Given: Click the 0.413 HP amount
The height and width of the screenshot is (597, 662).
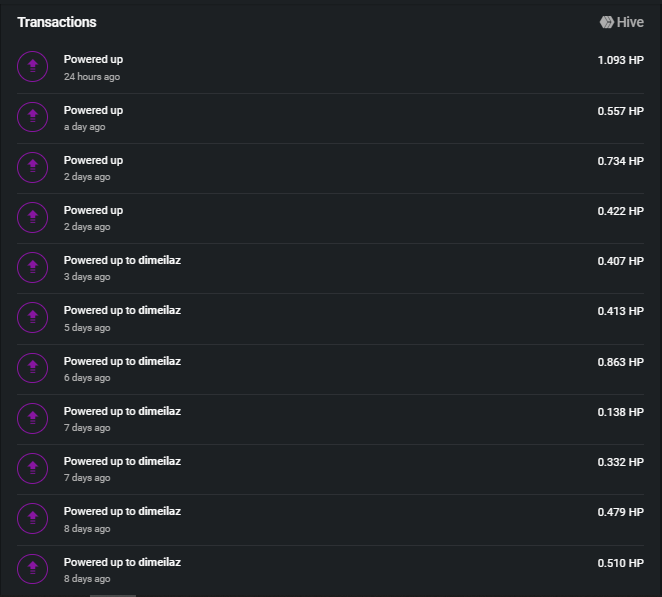Looking at the screenshot, I should tap(621, 311).
